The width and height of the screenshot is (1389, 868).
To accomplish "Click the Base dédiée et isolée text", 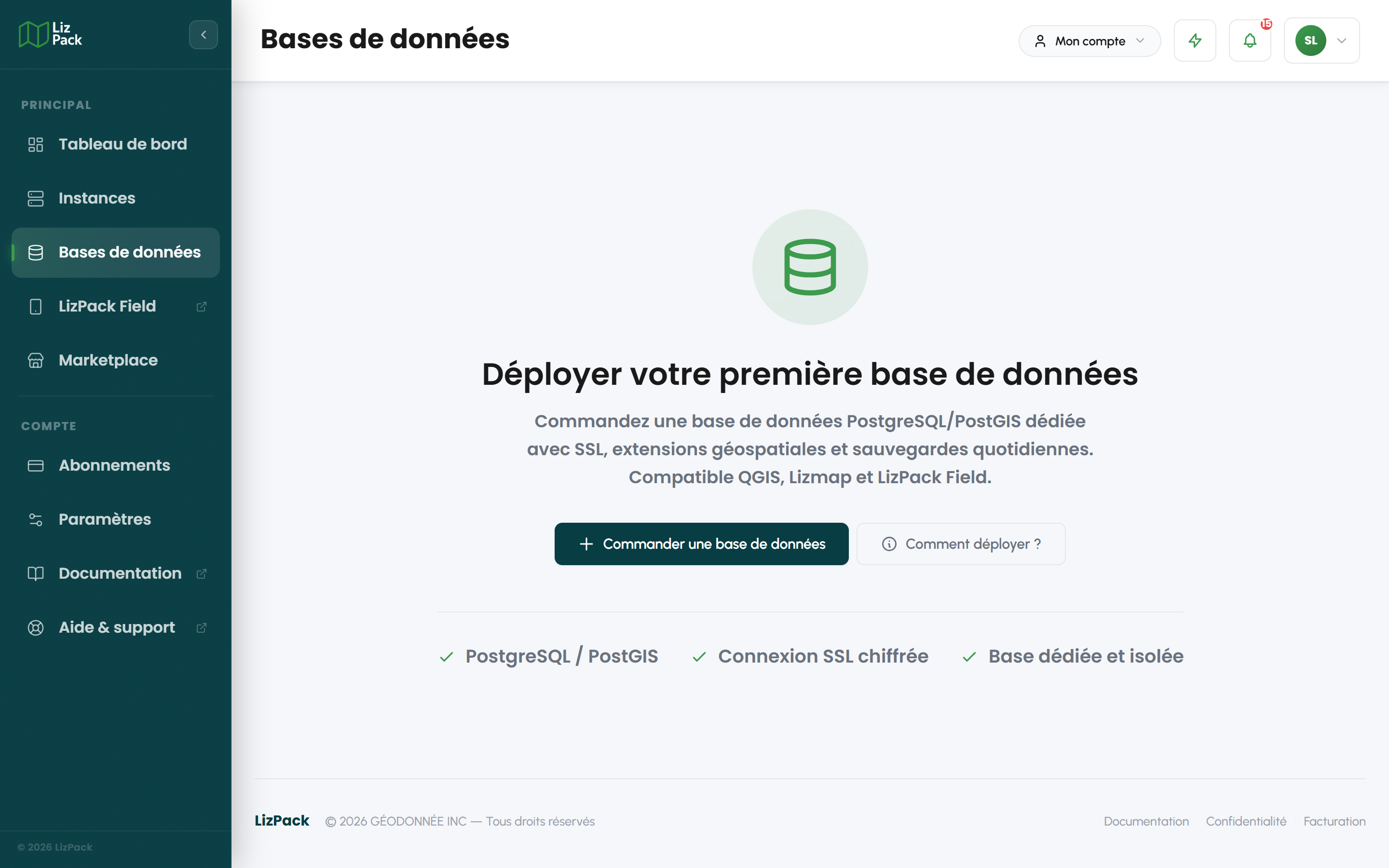I will 1086,656.
